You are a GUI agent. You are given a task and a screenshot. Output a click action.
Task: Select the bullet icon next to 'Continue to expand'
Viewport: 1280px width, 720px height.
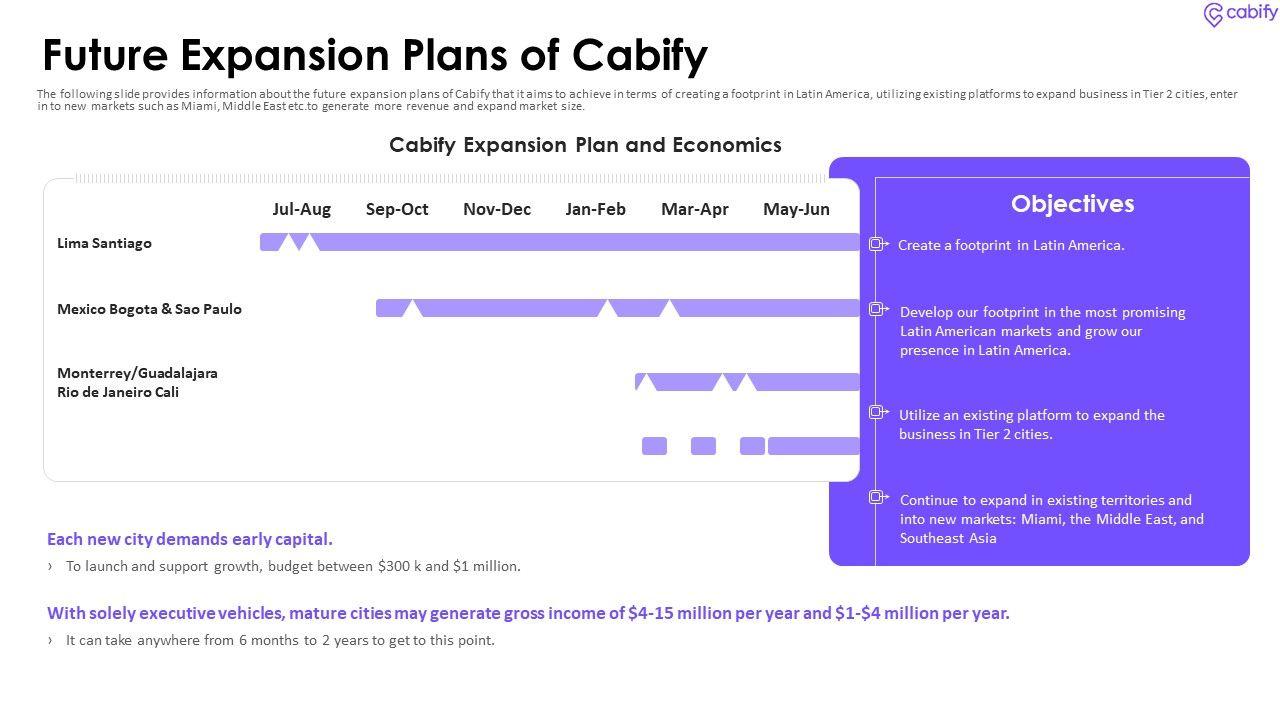[x=877, y=497]
